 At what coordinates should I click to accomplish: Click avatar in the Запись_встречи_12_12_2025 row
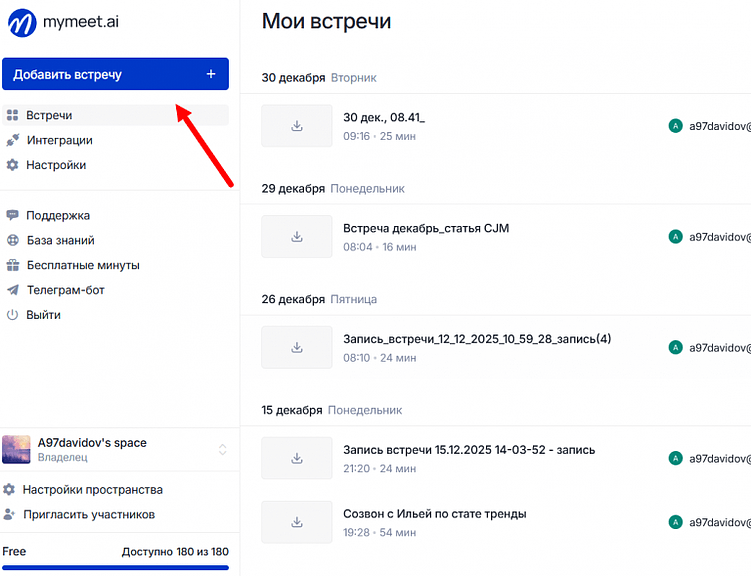pyautogui.click(x=675, y=347)
